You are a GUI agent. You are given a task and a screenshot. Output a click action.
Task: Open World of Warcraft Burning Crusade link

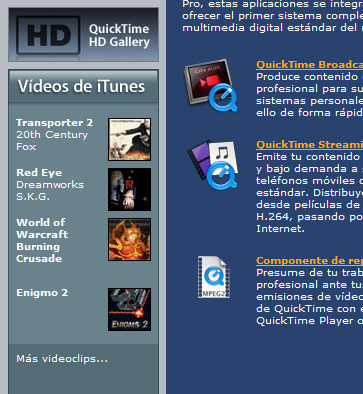42,241
